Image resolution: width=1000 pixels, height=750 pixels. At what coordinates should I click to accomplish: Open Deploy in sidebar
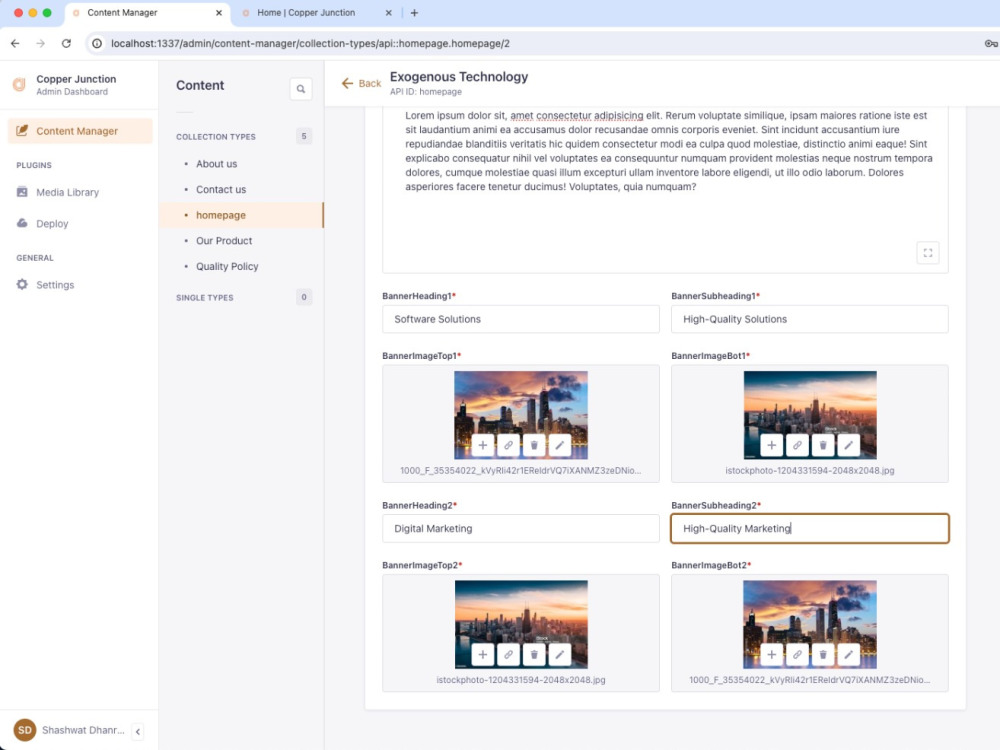click(52, 223)
